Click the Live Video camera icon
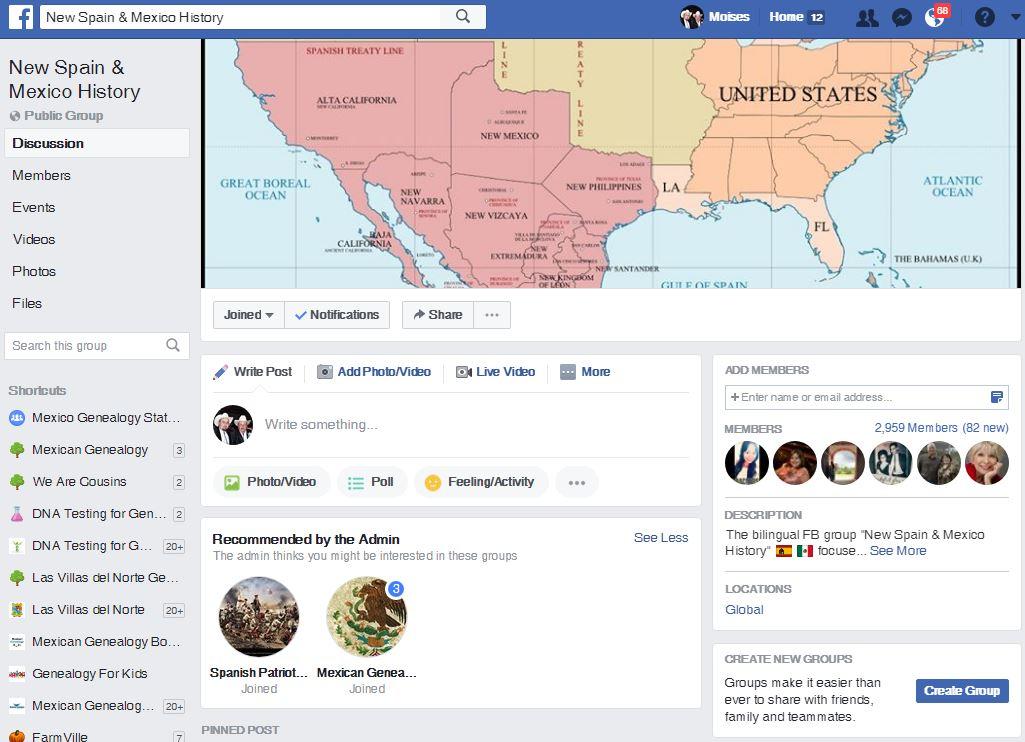1025x742 pixels. (463, 372)
